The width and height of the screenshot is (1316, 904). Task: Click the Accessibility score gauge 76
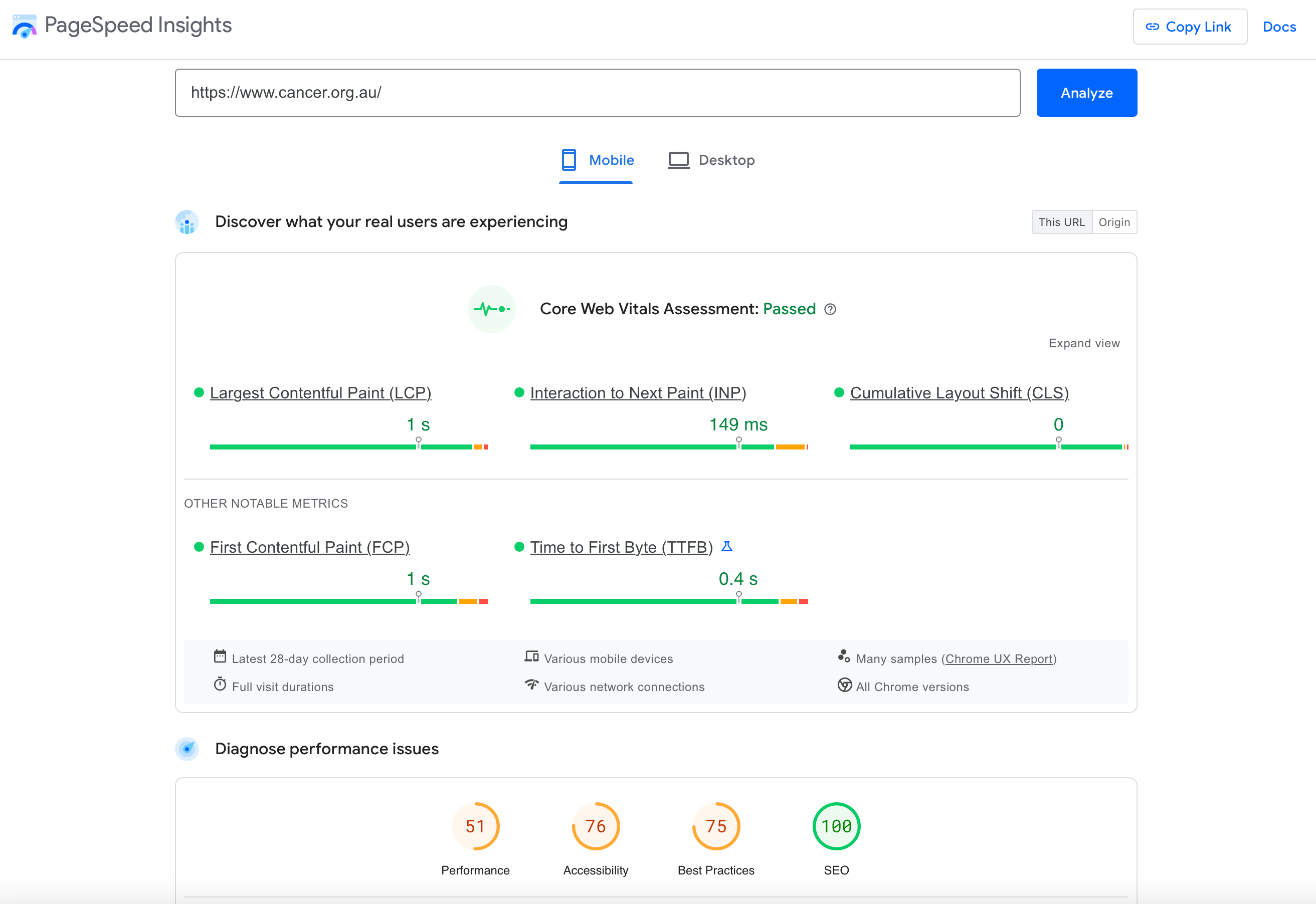(596, 826)
